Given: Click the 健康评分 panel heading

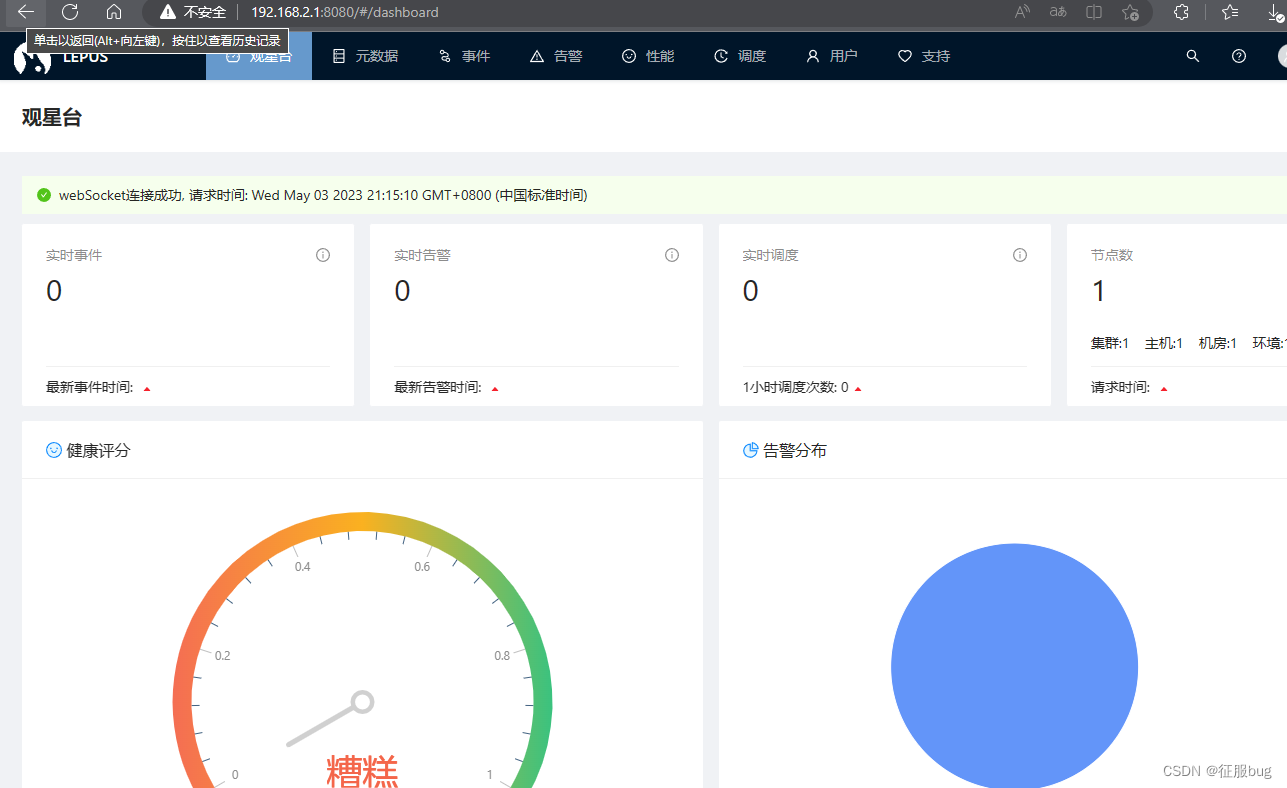Looking at the screenshot, I should [98, 450].
